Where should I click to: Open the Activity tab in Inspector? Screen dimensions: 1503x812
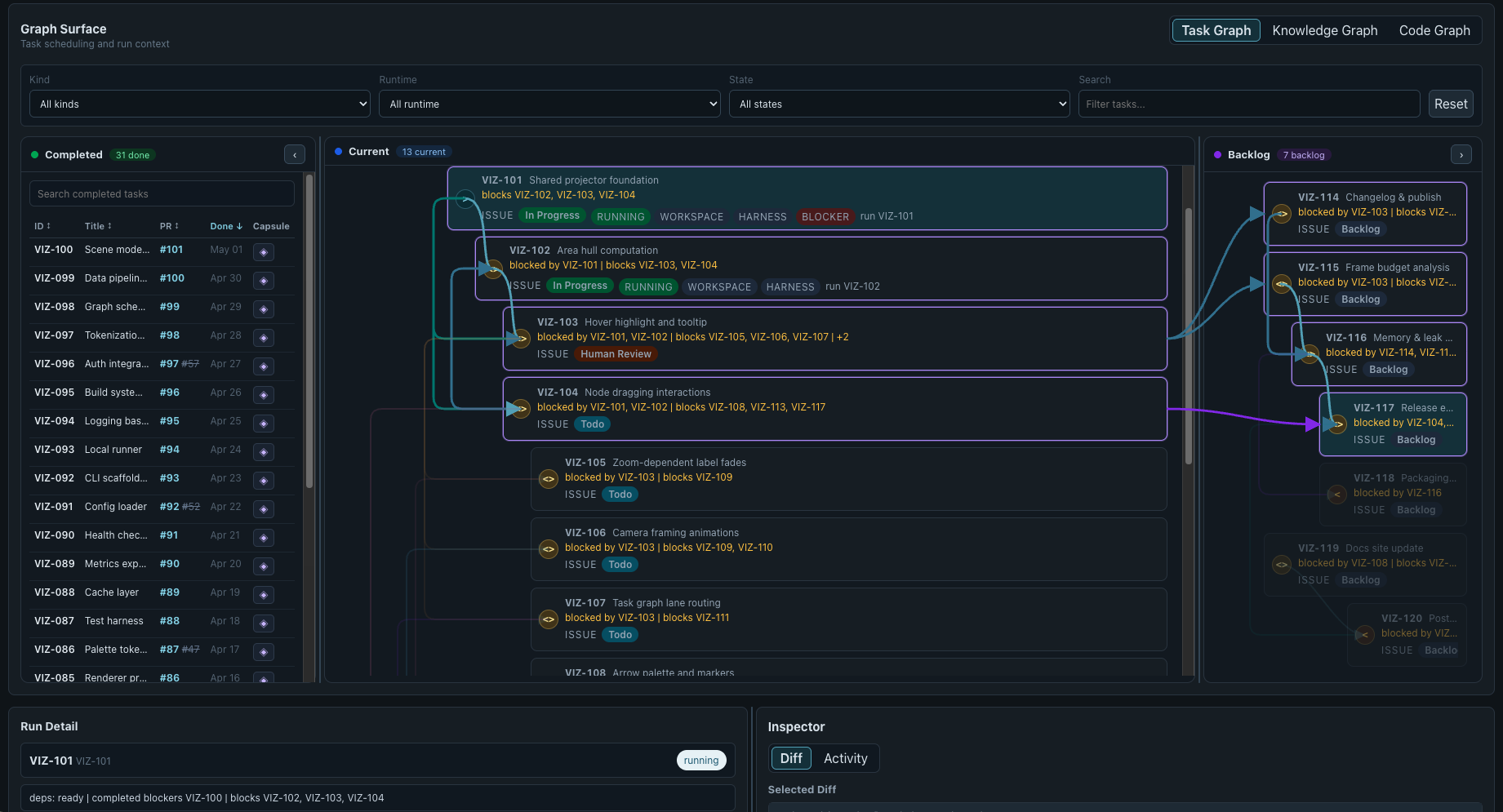[x=845, y=758]
